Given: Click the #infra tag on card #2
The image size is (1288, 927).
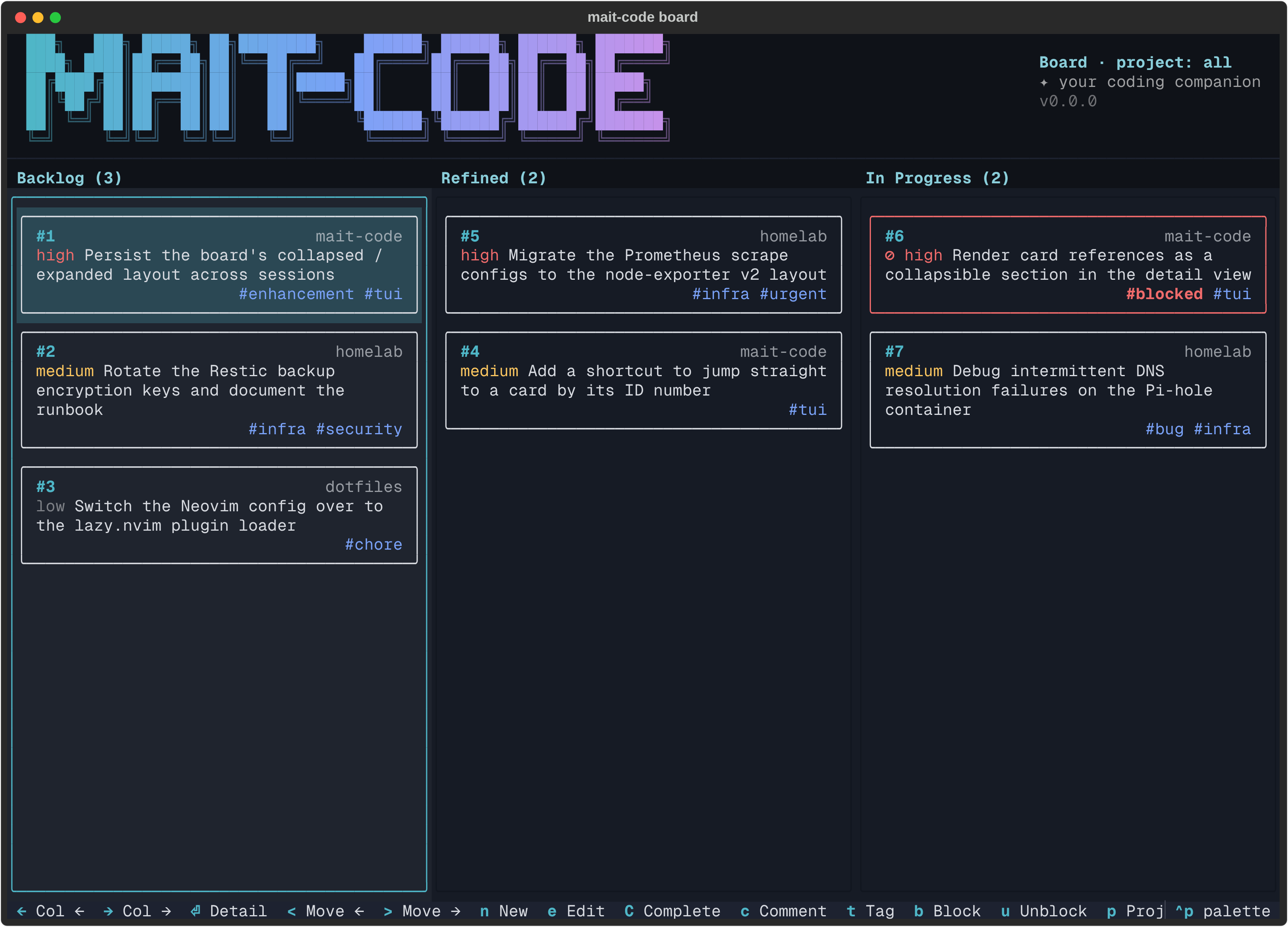Looking at the screenshot, I should pyautogui.click(x=277, y=429).
